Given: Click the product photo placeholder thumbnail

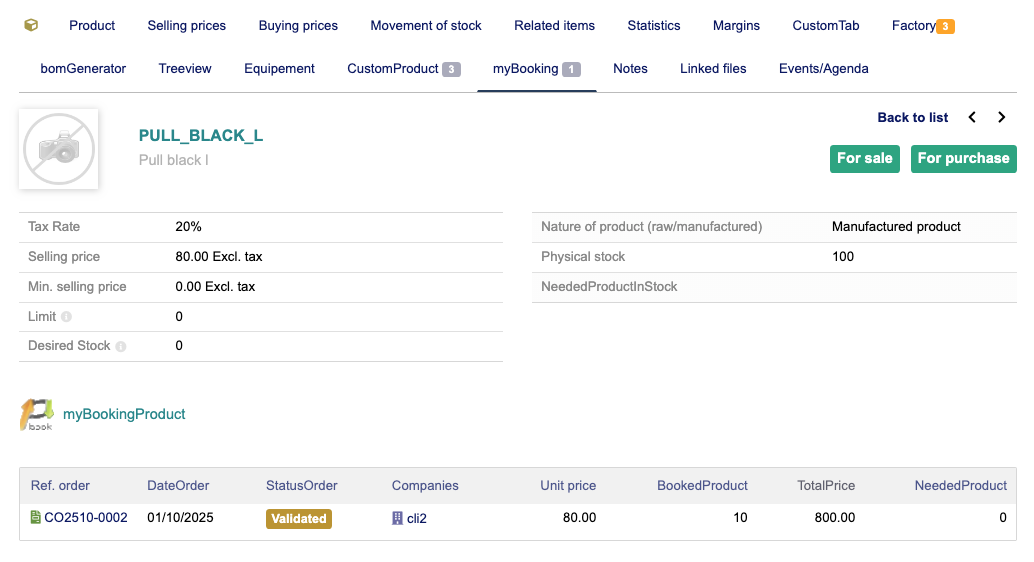Looking at the screenshot, I should point(59,149).
